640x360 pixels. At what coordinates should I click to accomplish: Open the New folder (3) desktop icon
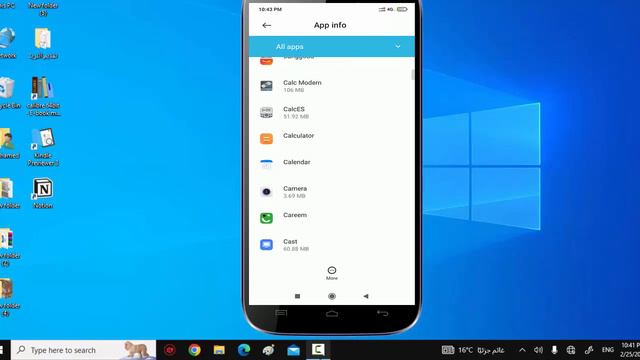(43, 8)
